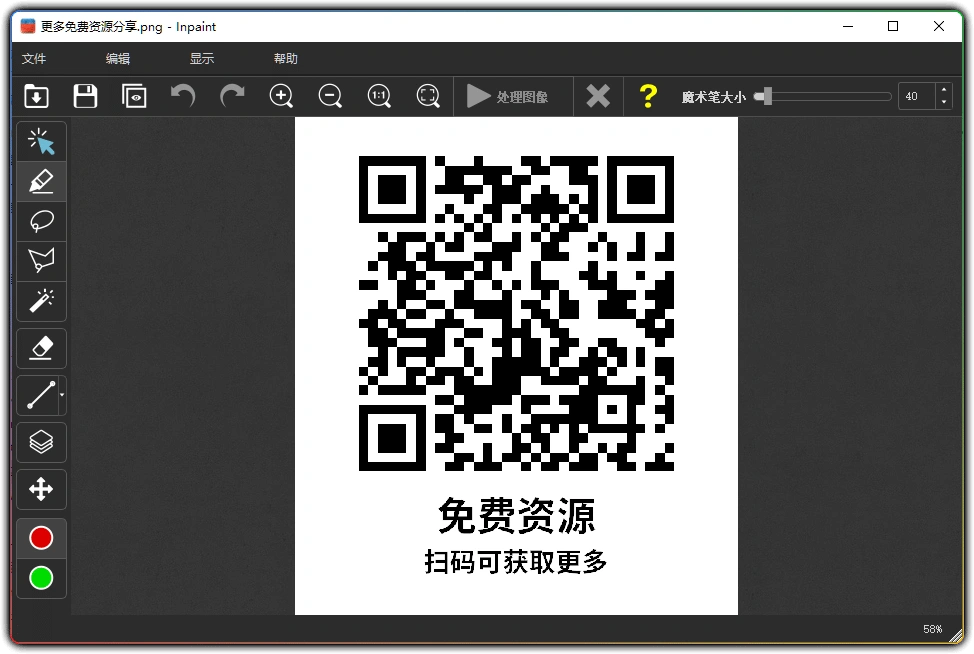Select the Move/pan tool

pos(41,489)
